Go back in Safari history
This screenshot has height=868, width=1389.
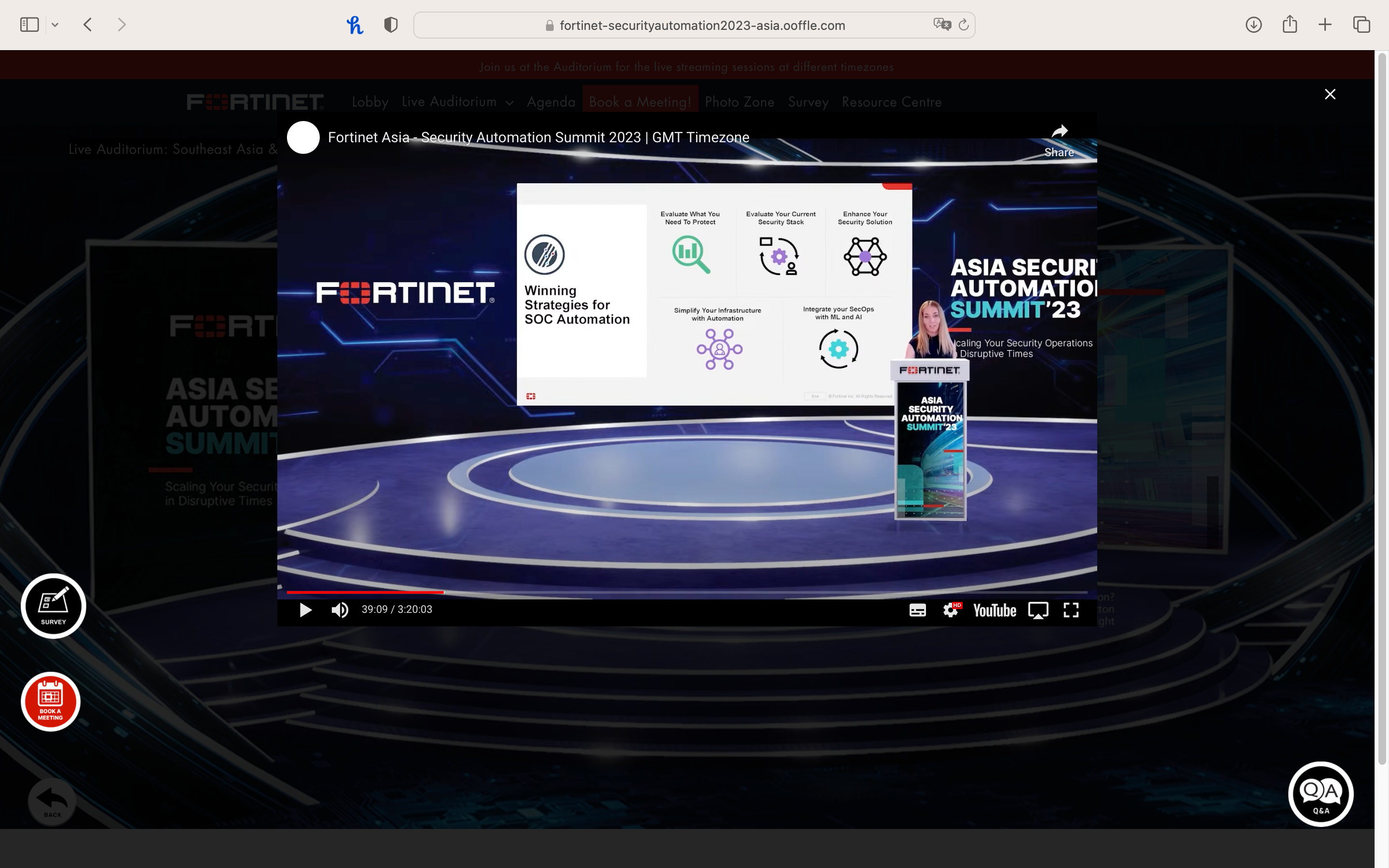click(x=88, y=25)
